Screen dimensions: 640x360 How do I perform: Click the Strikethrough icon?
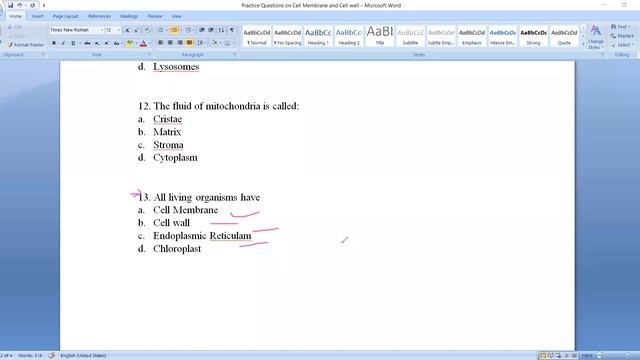pos(87,43)
